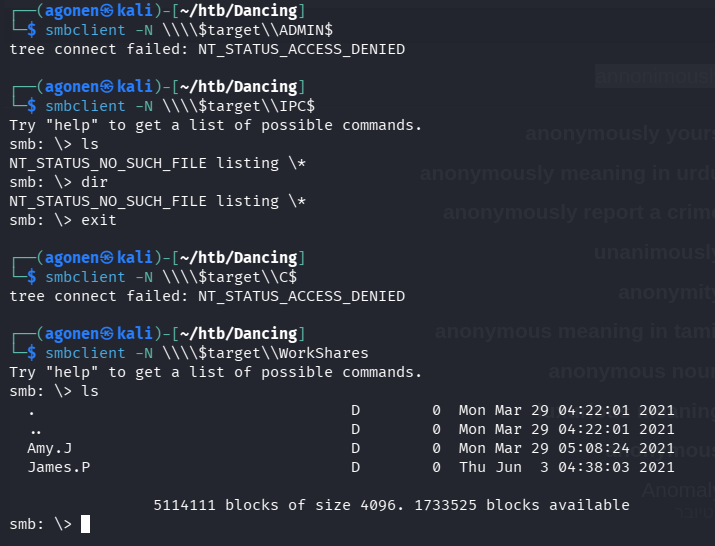Click the 'exit' command line
Viewport: 715px width, 546px height.
[x=98, y=220]
